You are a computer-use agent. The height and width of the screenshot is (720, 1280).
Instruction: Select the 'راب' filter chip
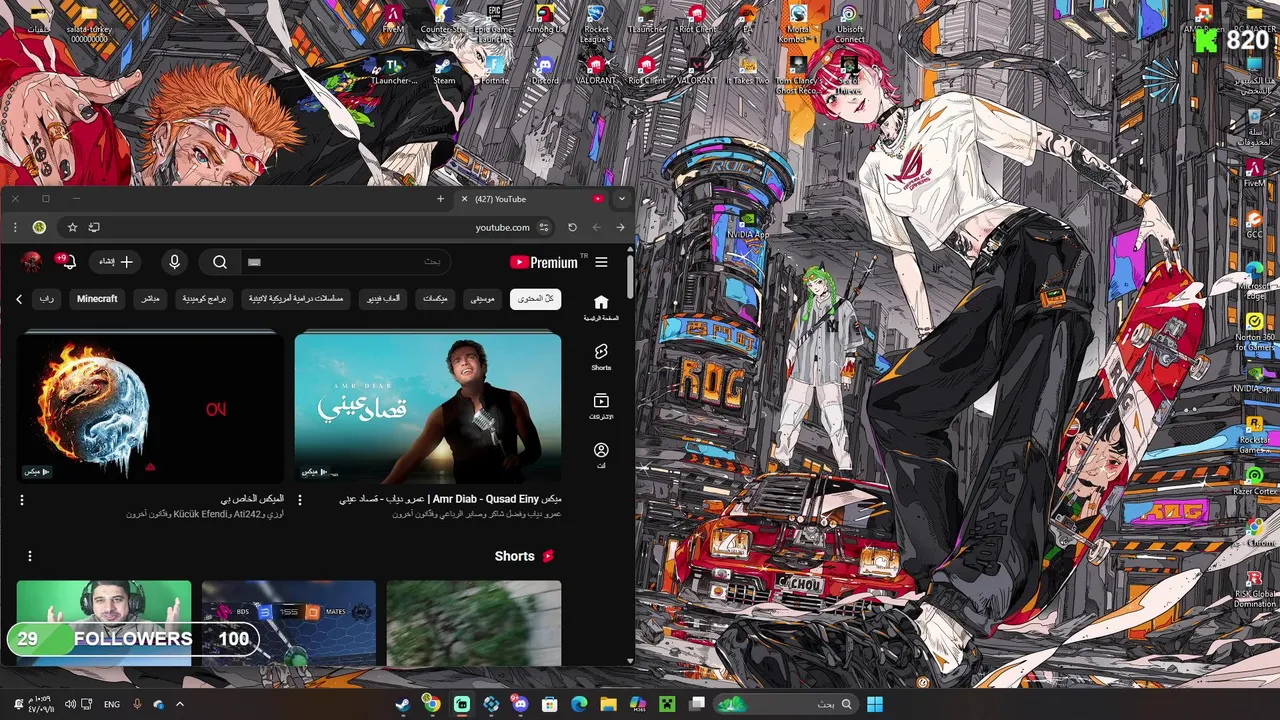coord(46,299)
